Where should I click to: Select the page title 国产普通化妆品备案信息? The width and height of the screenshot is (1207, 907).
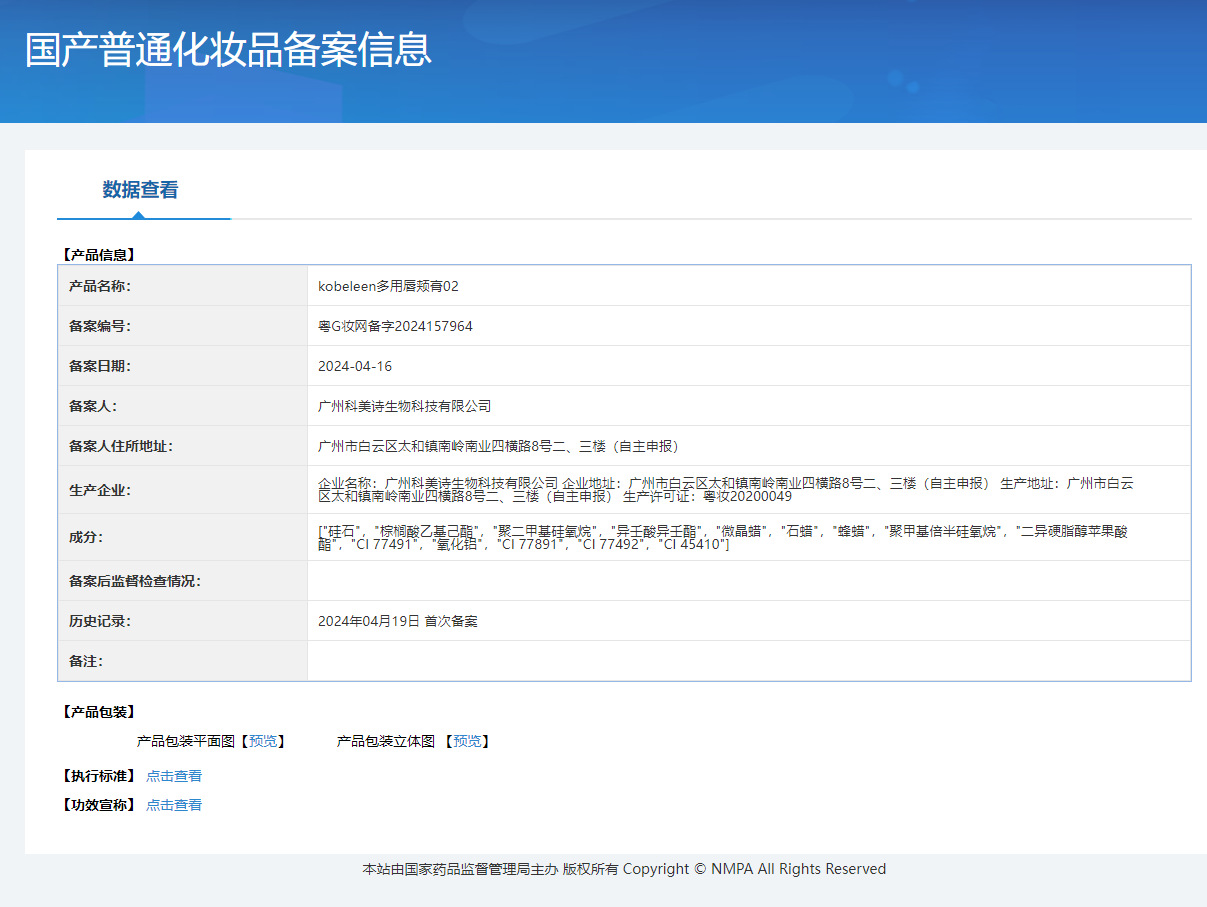[228, 49]
